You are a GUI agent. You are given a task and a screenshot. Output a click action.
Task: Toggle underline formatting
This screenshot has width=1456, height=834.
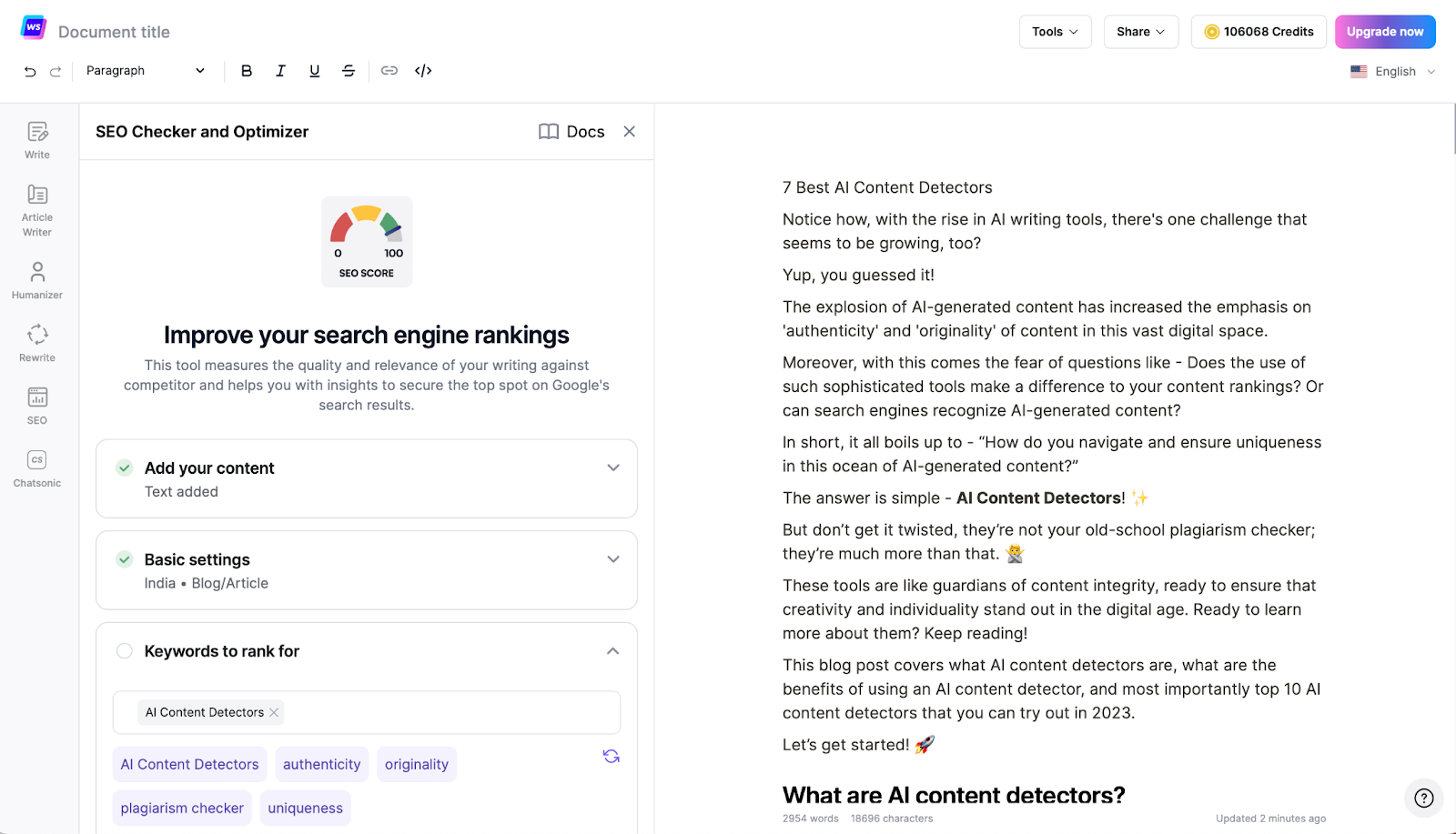314,70
